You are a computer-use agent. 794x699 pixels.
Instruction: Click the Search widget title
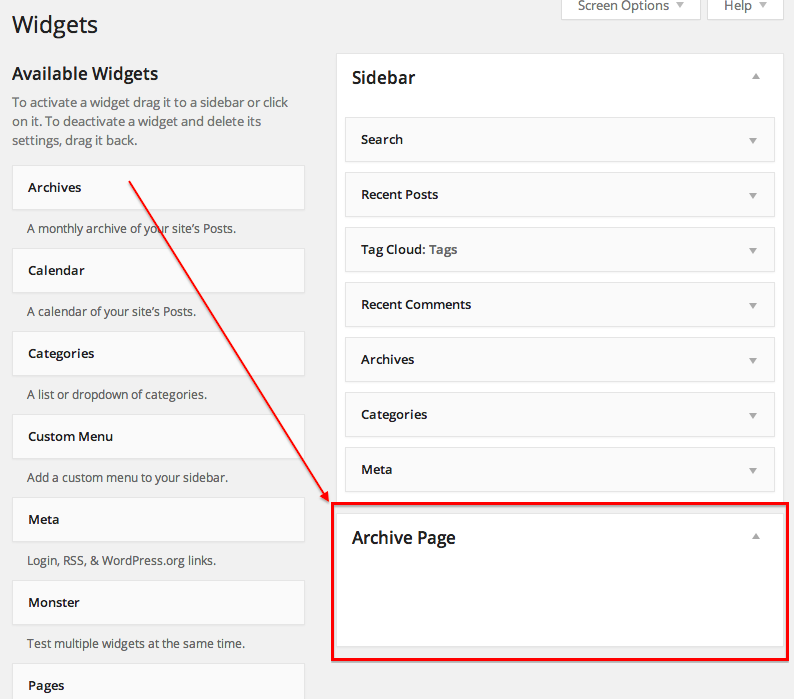click(382, 140)
